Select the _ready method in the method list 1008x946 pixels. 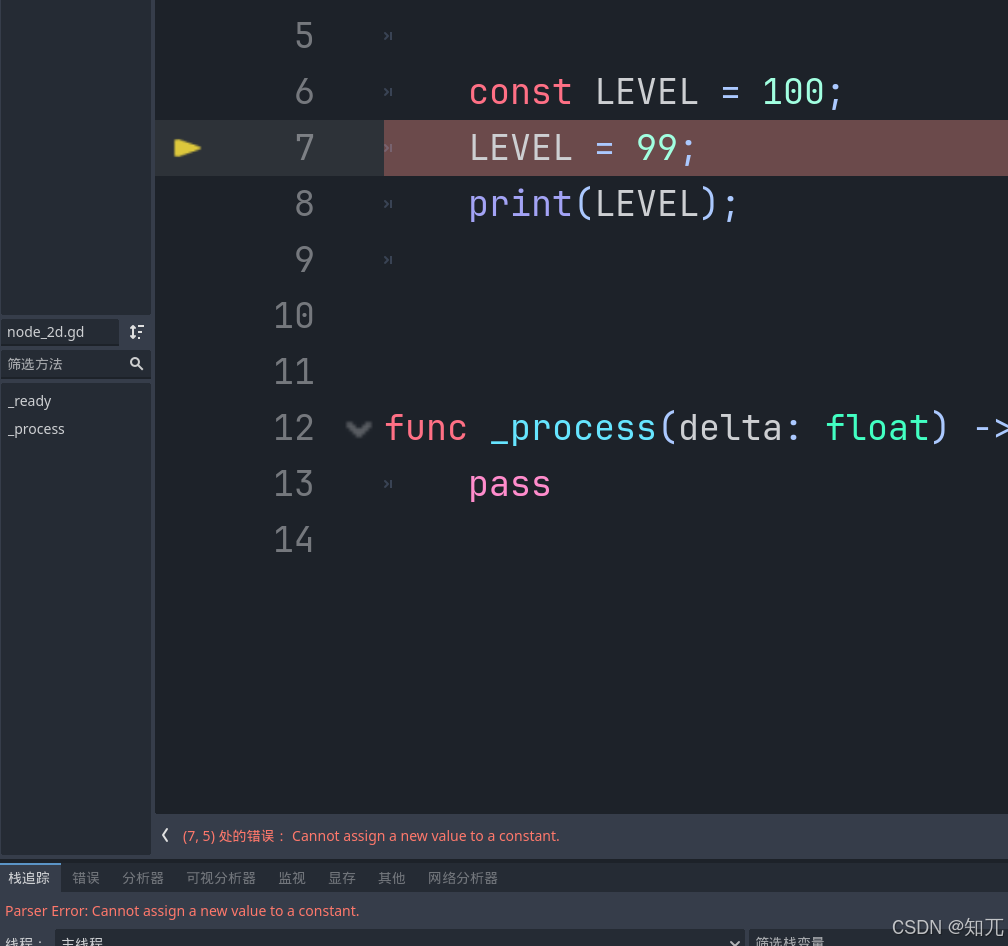tap(30, 401)
